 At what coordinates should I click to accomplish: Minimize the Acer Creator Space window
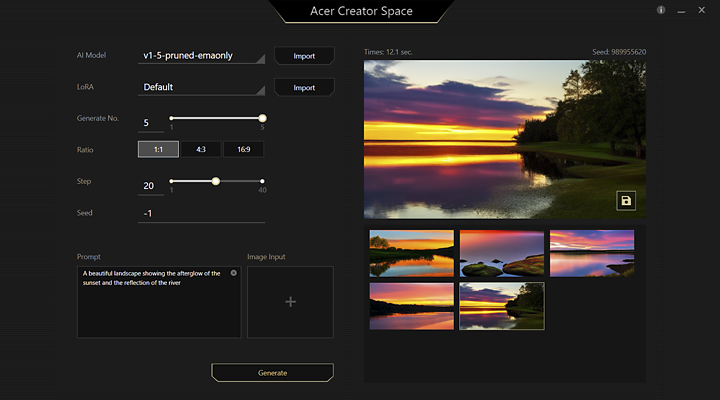682,10
